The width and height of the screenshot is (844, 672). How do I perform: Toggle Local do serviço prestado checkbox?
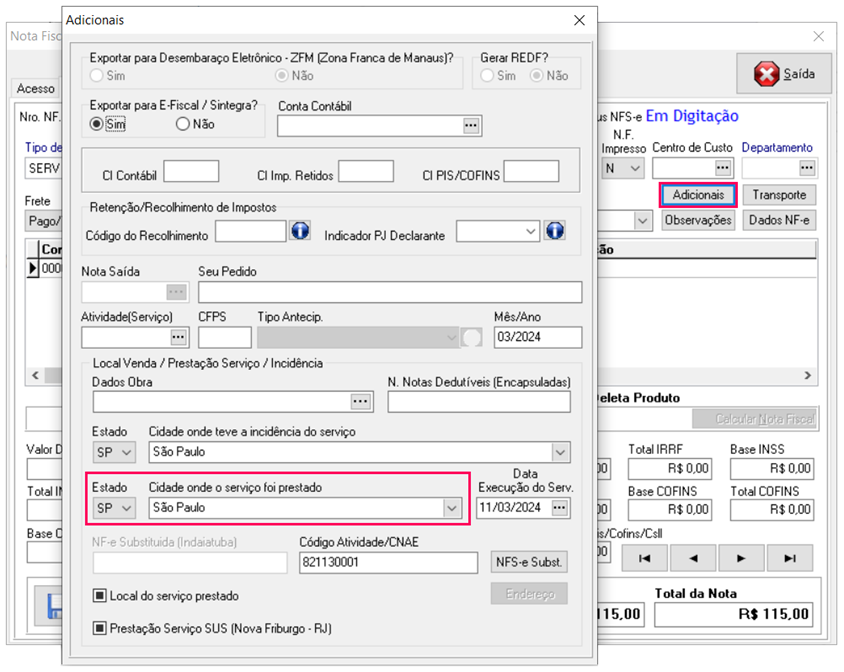tap(100, 596)
